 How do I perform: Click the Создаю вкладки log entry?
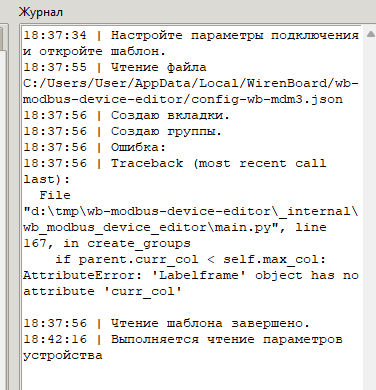[127, 115]
